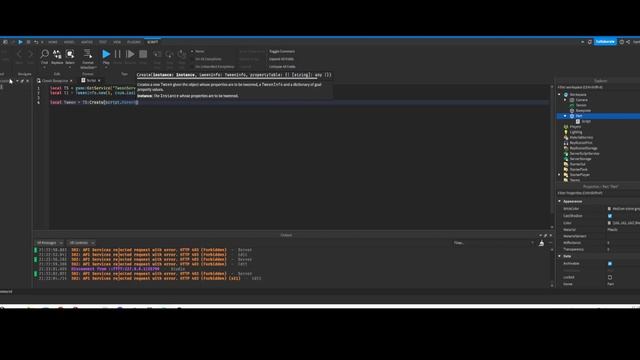Click the Stop square icon in ribbon
640x360 pixels.
click(x=143, y=54)
